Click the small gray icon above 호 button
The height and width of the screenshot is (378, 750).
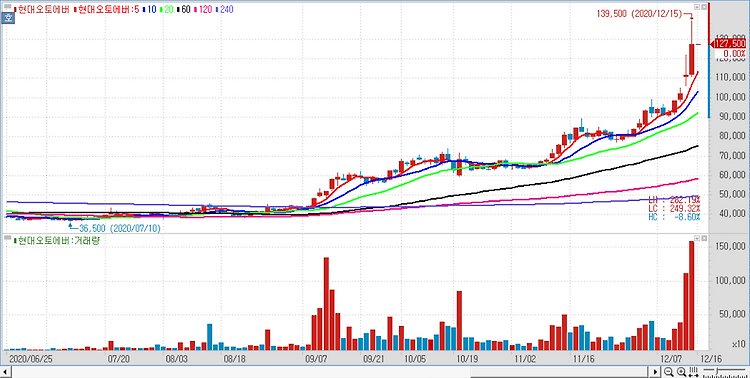[7, 7]
